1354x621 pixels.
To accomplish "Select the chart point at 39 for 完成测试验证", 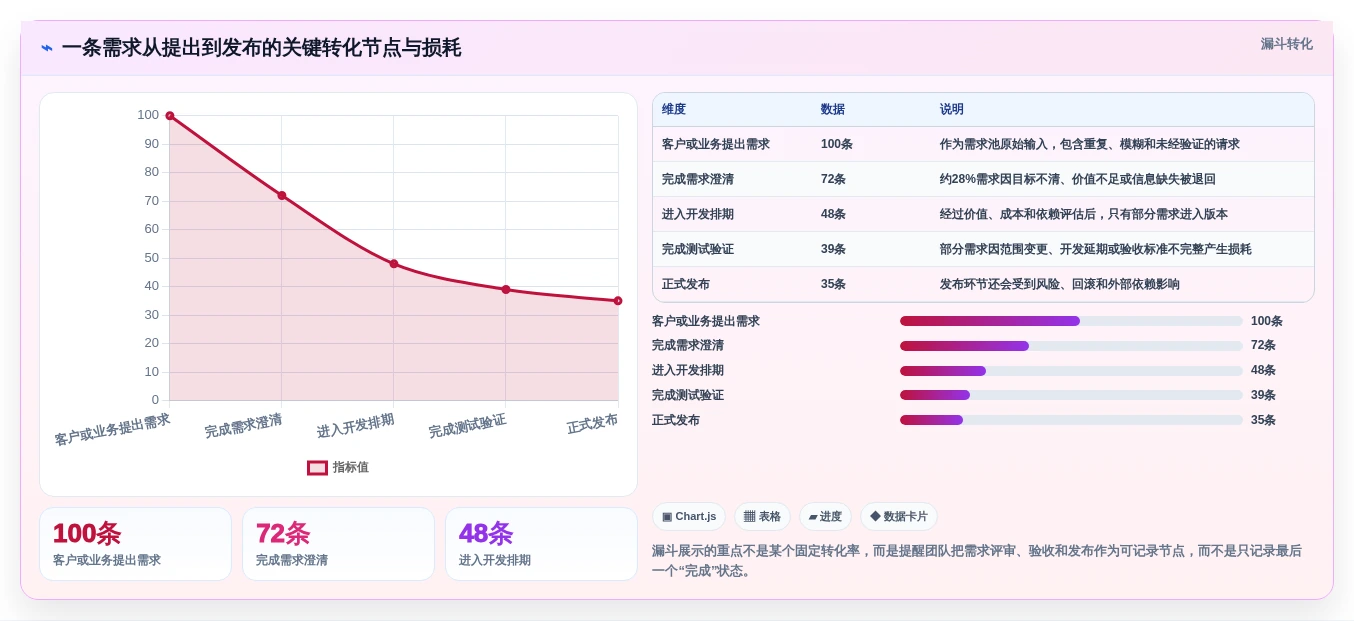I will [506, 289].
